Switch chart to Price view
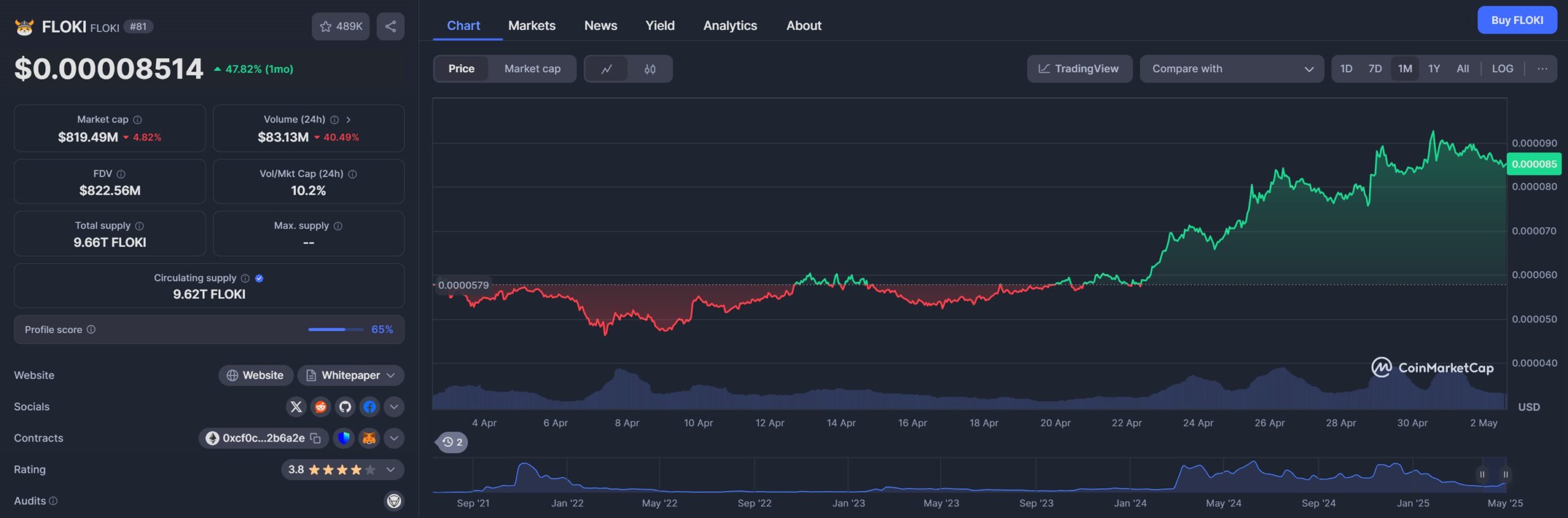1568x518 pixels. click(461, 69)
